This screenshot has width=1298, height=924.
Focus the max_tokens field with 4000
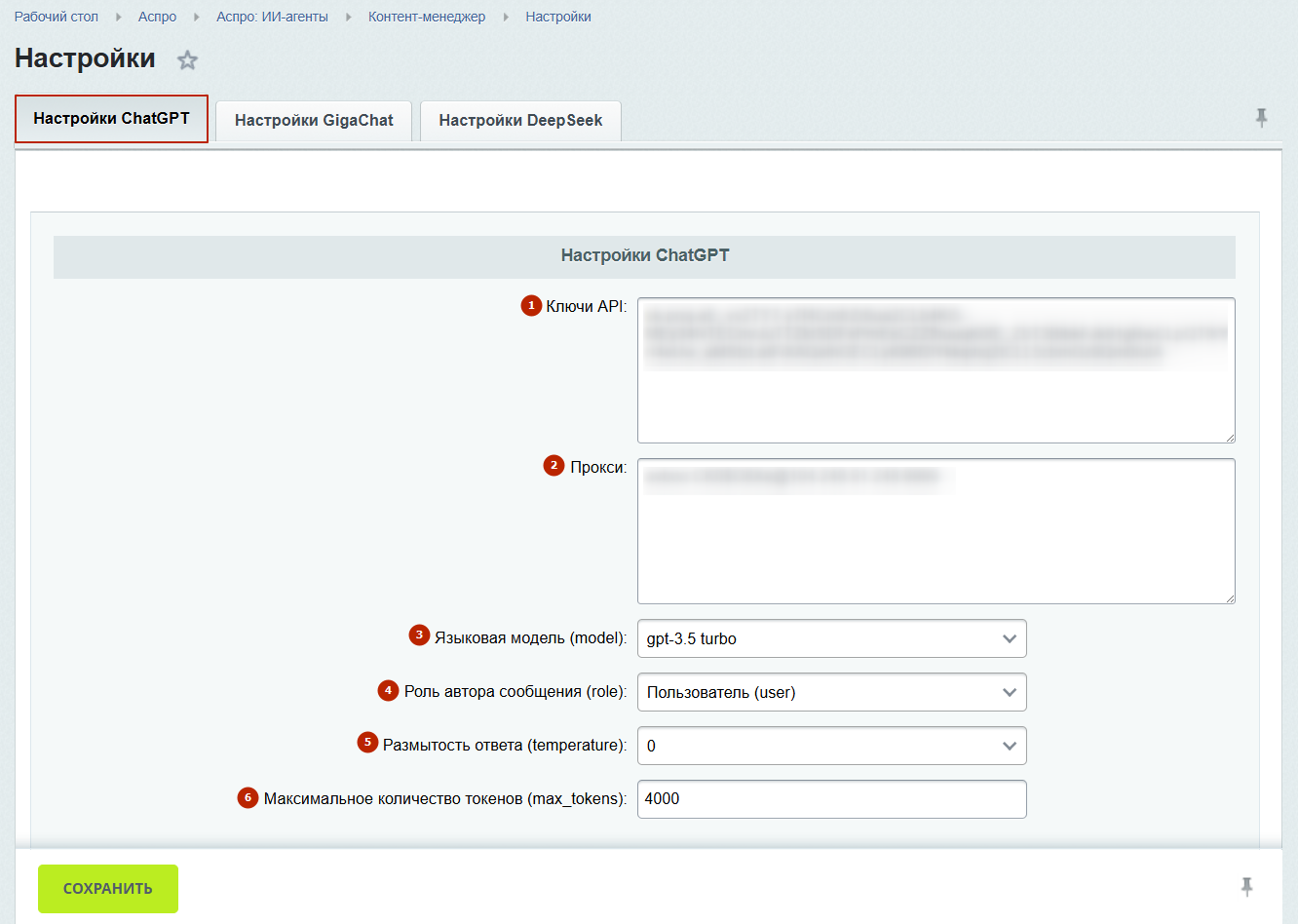(832, 799)
